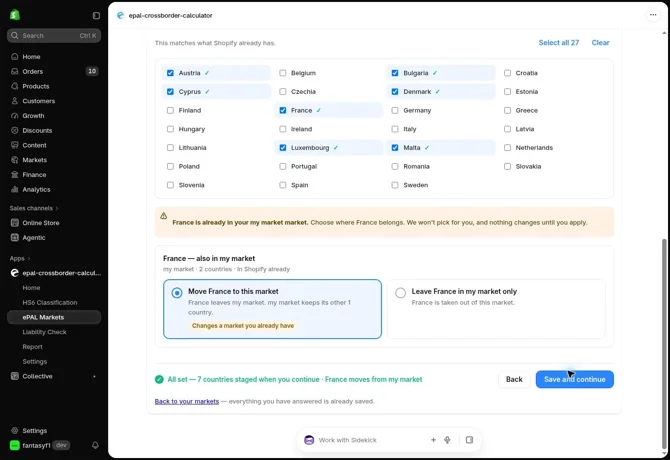Image resolution: width=670 pixels, height=460 pixels.
Task: Click the page vertical scrollbar
Action: pyautogui.click(x=664, y=344)
